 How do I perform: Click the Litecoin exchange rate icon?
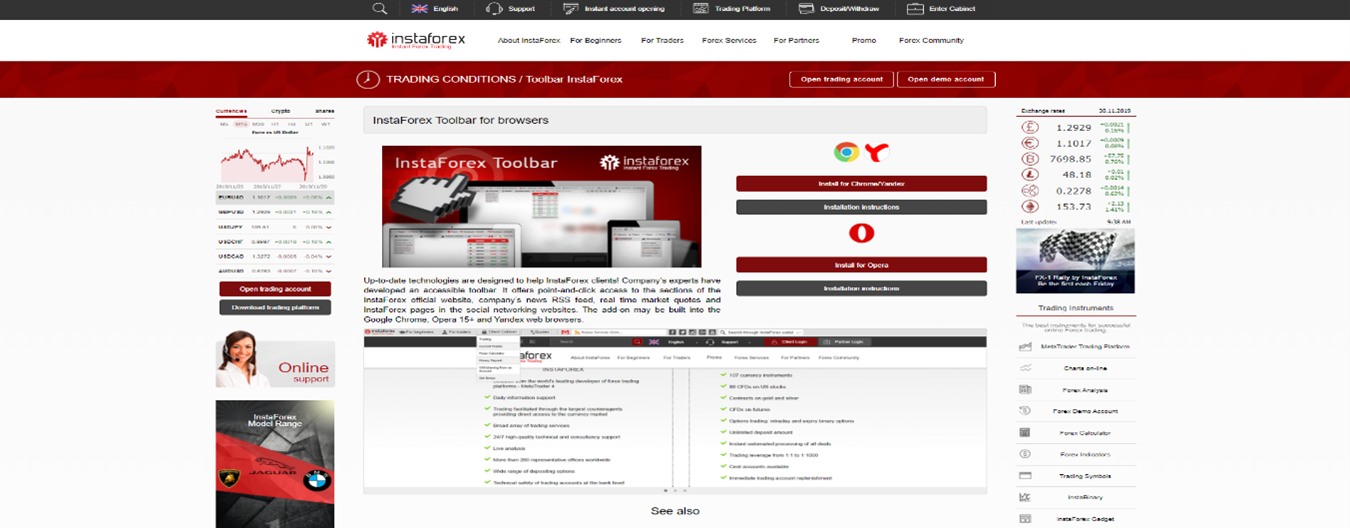point(1030,174)
